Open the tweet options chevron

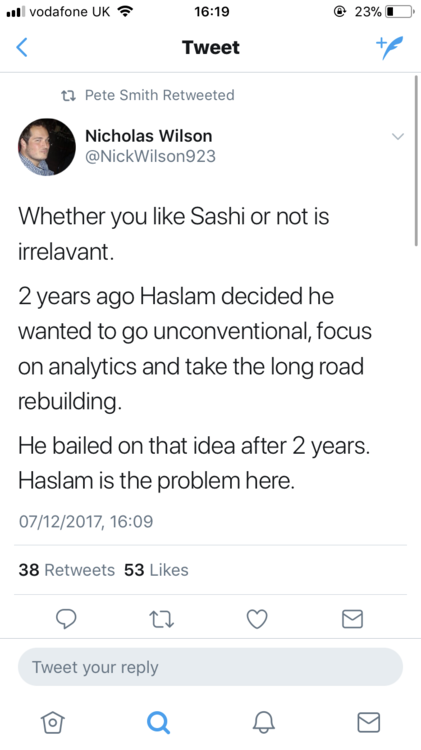[398, 136]
